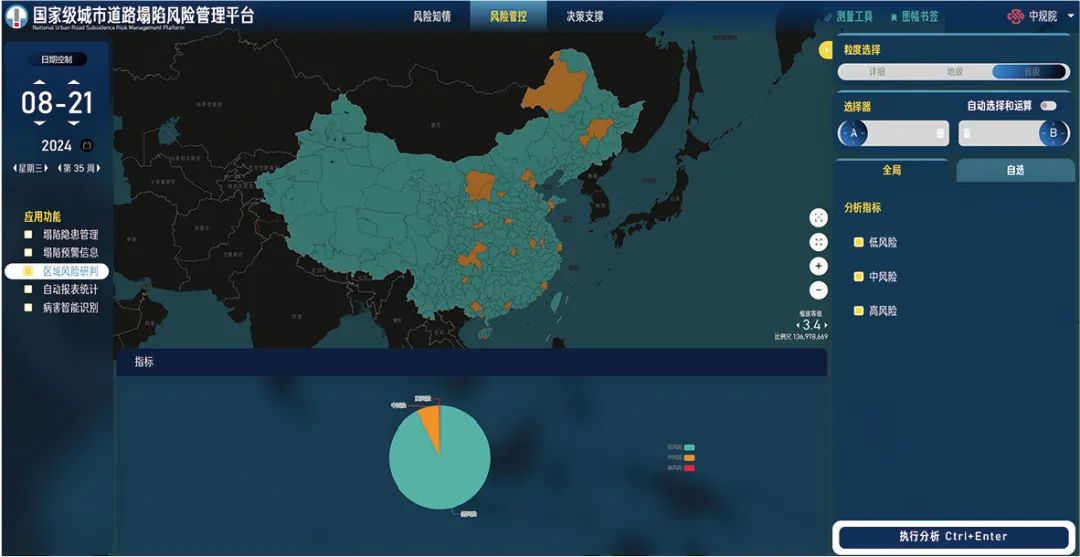Check the 高风险 indicator checkbox
1080x557 pixels.
click(858, 311)
